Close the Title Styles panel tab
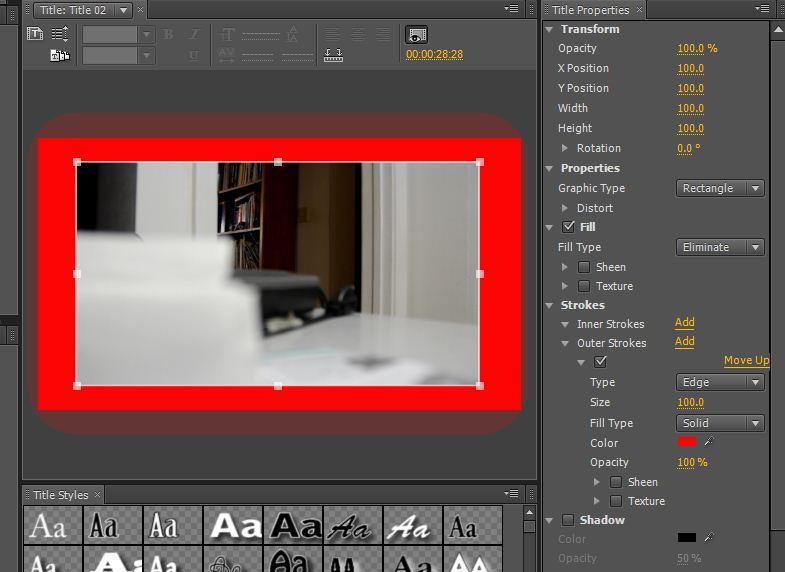This screenshot has width=785, height=572. click(98, 495)
